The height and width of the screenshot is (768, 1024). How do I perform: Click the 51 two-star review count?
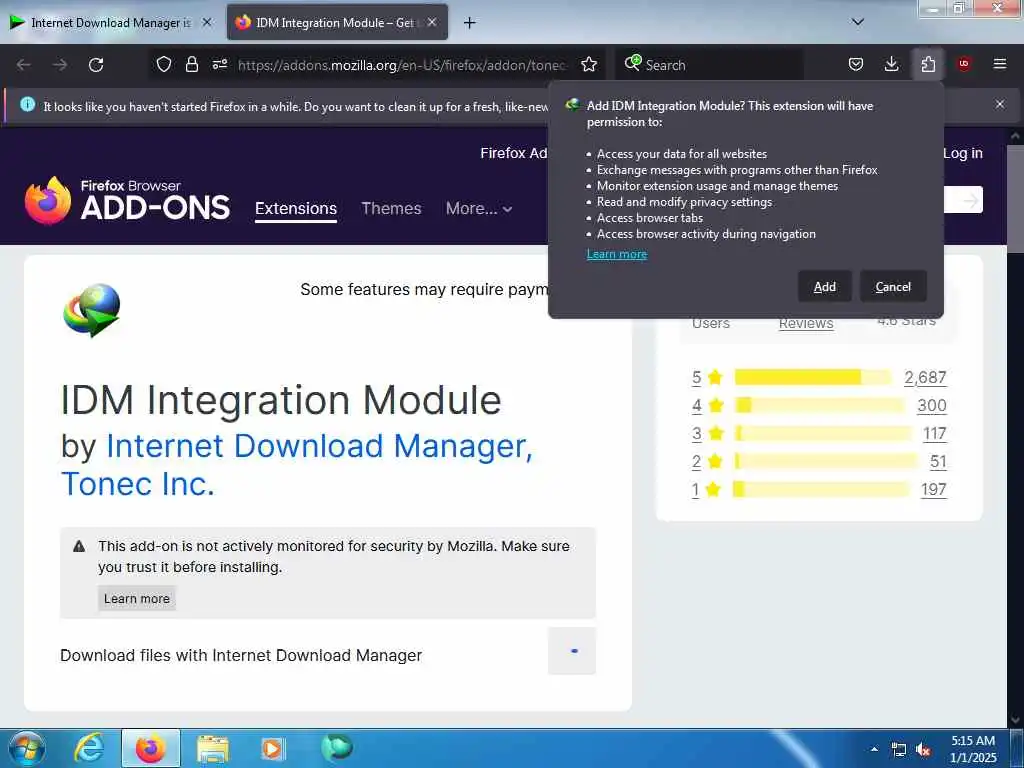click(x=938, y=461)
